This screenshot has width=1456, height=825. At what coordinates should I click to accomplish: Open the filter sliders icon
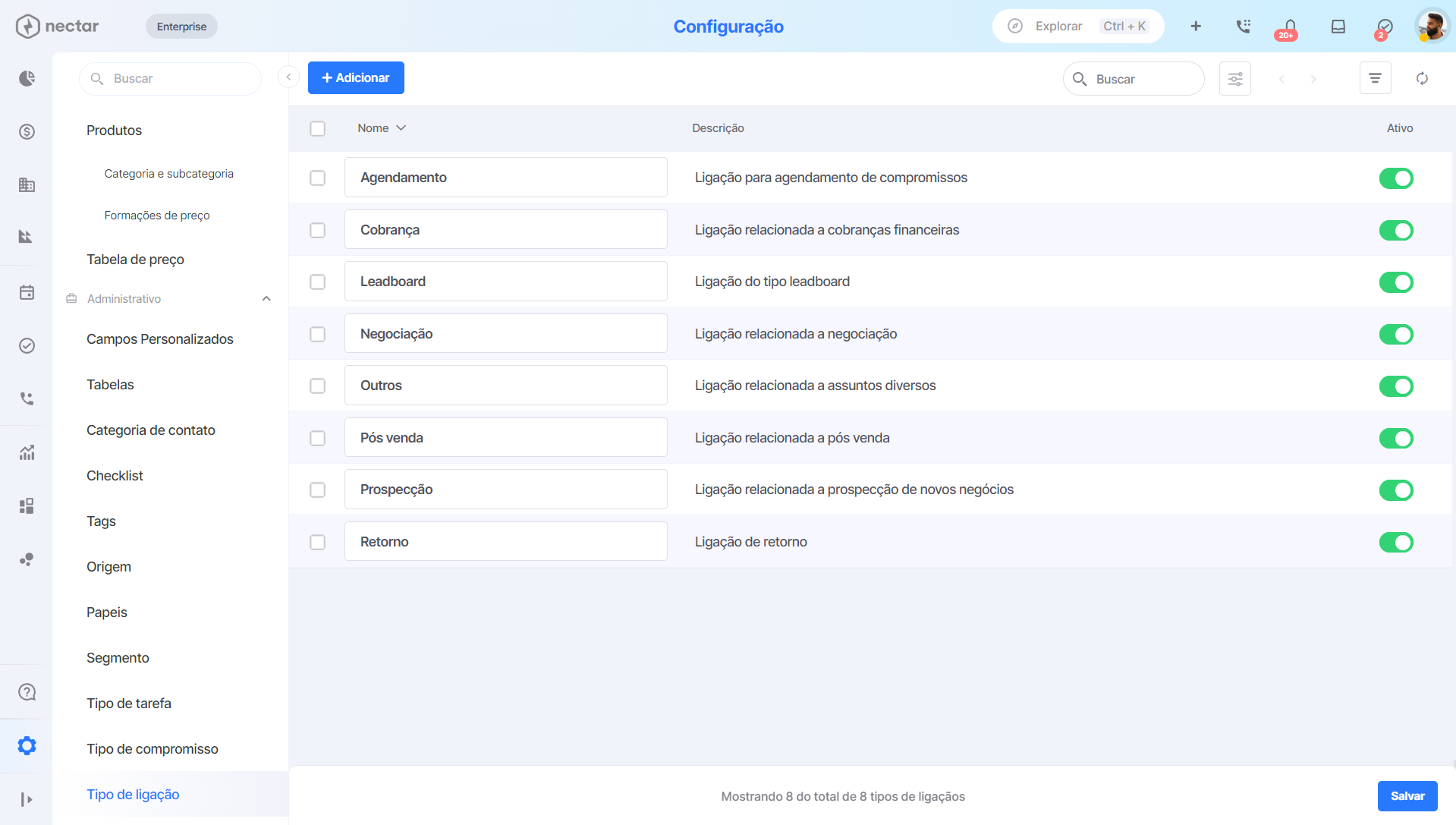click(x=1234, y=78)
